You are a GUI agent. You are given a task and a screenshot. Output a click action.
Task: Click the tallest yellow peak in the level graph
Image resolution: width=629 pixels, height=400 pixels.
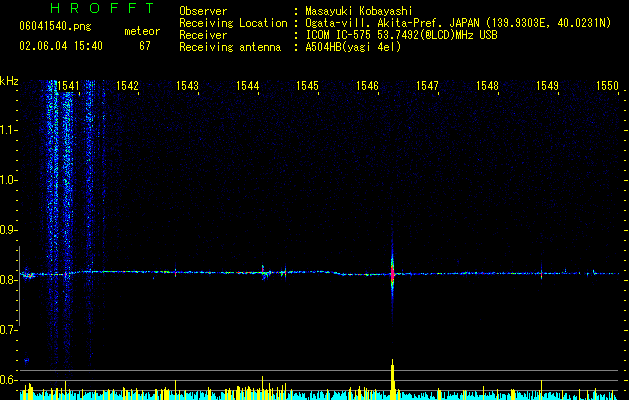392,379
